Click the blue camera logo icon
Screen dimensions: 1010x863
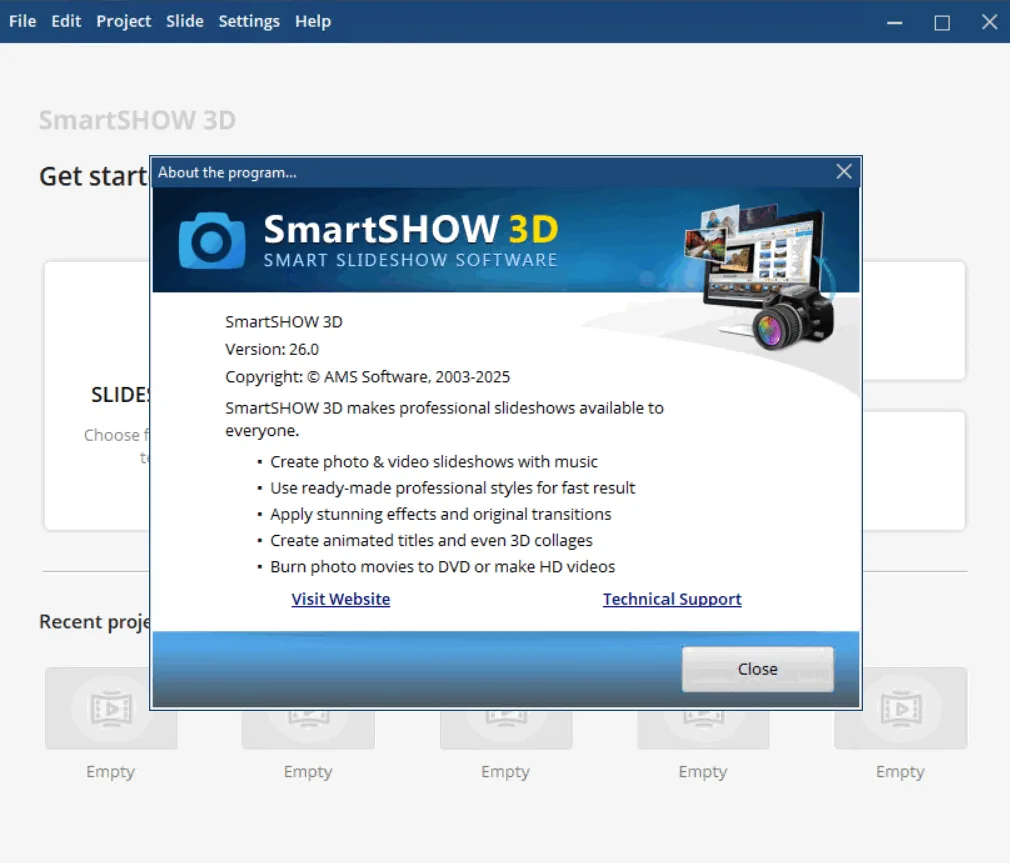pyautogui.click(x=212, y=240)
